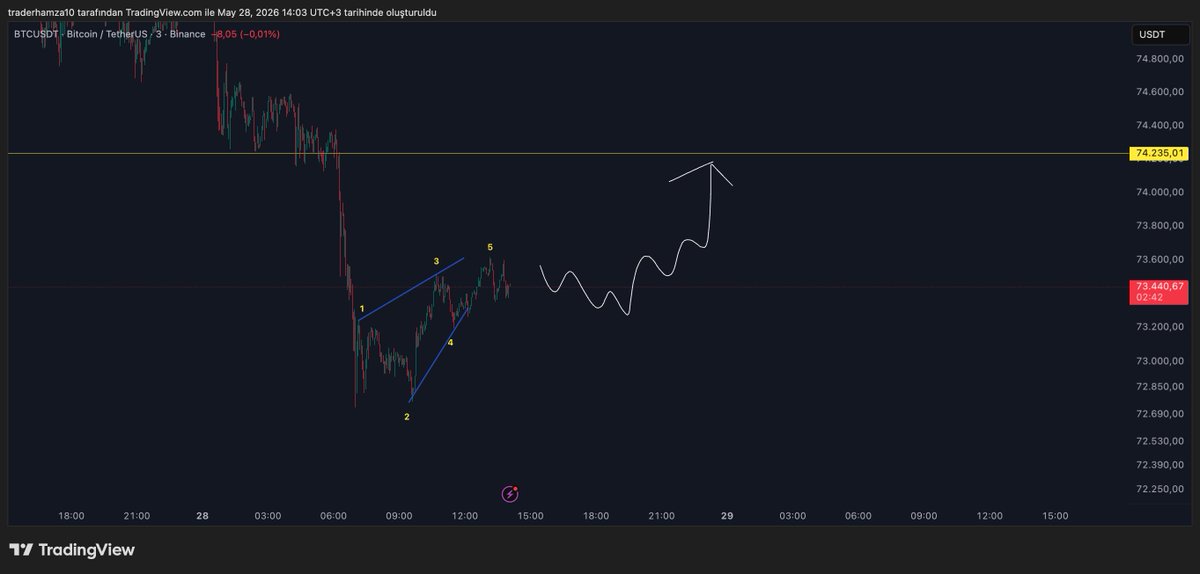Viewport: 1200px width, 574px height.
Task: Click the 73.000,00 price axis label
Action: [x=1160, y=361]
